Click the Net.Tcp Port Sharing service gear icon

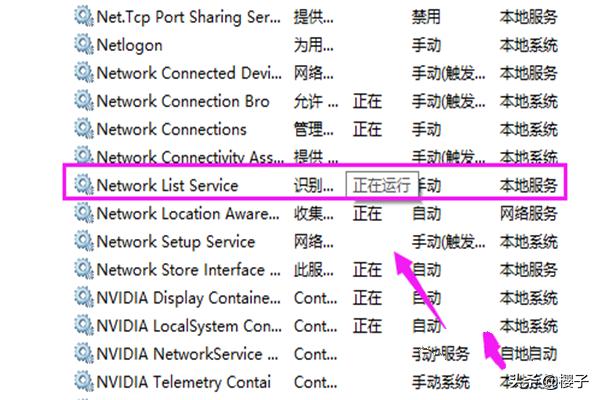point(83,17)
